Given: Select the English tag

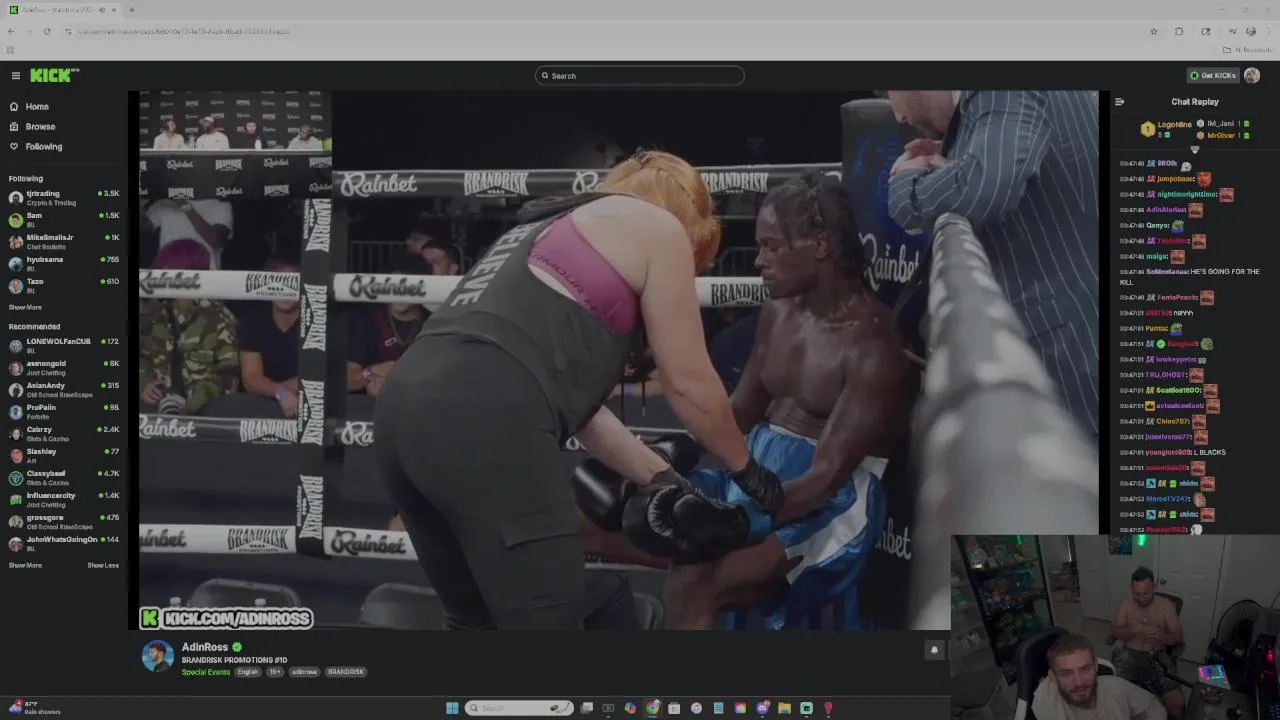Looking at the screenshot, I should 248,672.
